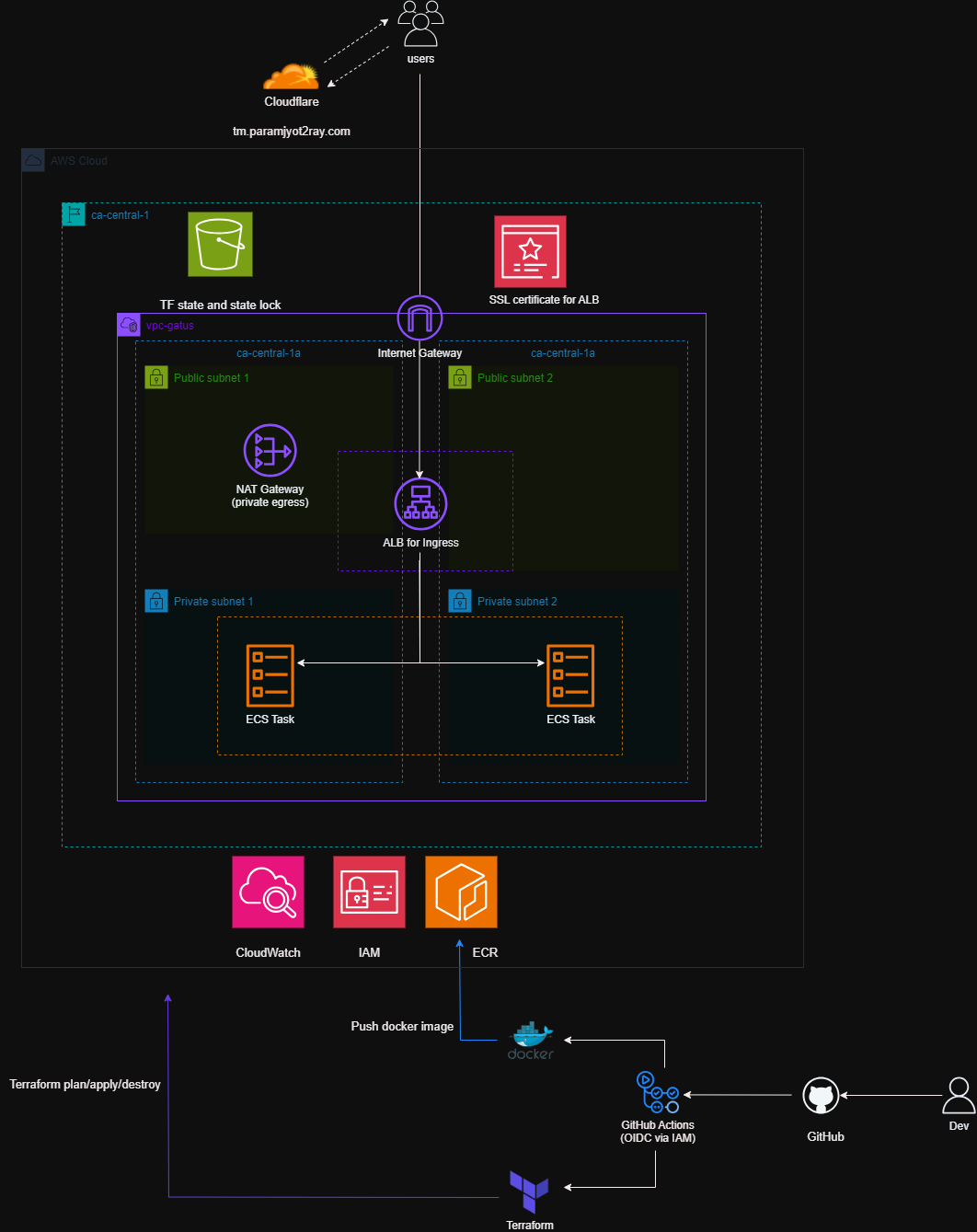Click the Private subnet 2 lock icon
The height and width of the screenshot is (1232, 977).
tap(460, 601)
